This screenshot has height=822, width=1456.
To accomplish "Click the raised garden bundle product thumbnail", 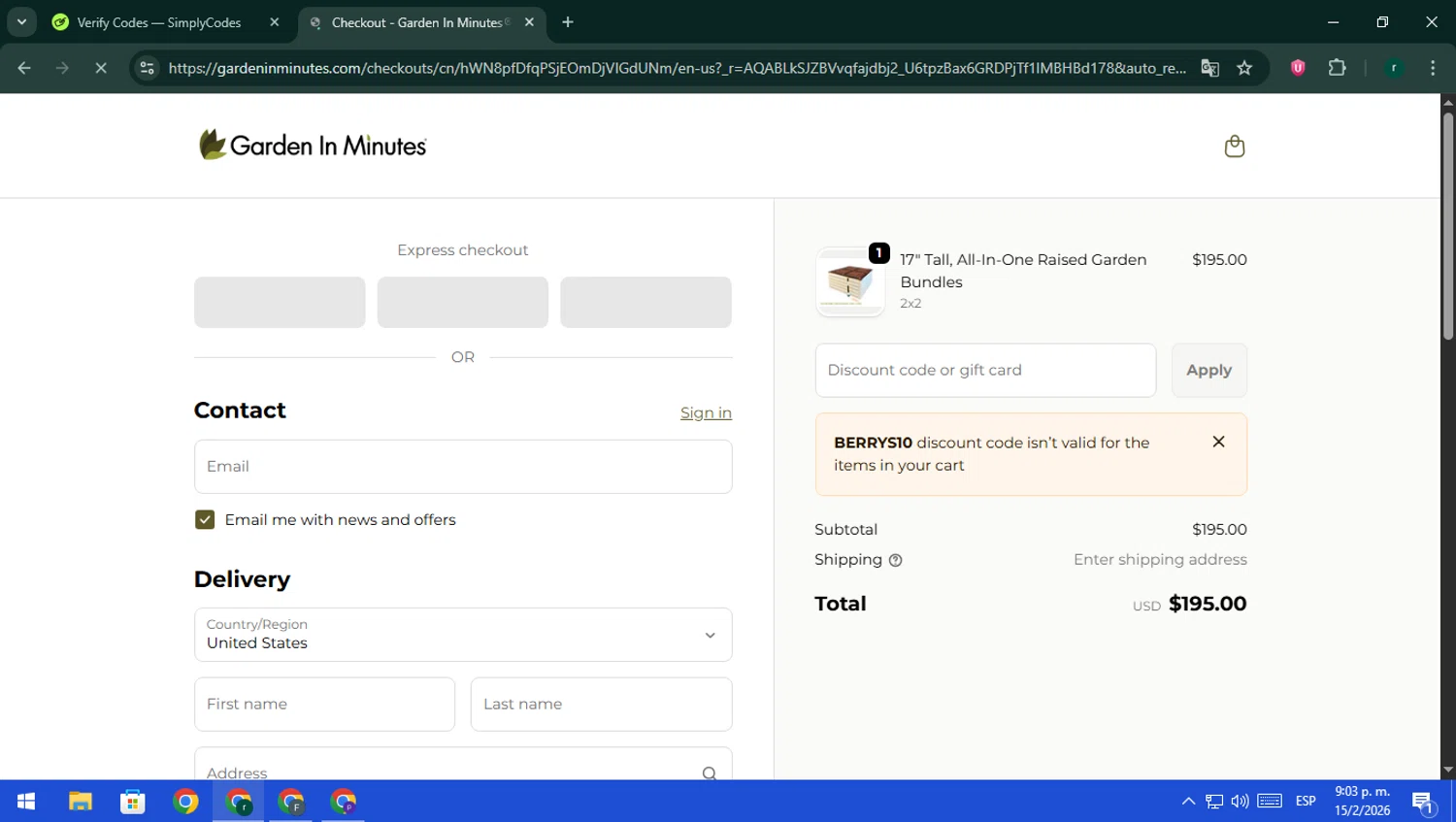I will pos(850,281).
